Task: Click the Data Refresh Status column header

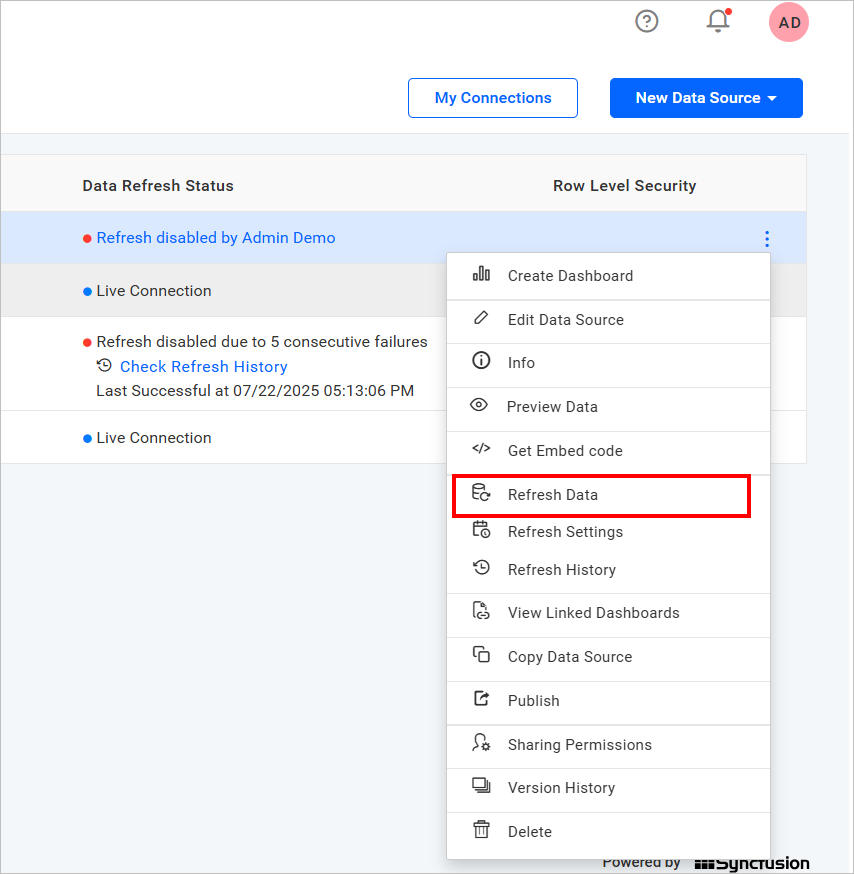Action: pyautogui.click(x=158, y=186)
